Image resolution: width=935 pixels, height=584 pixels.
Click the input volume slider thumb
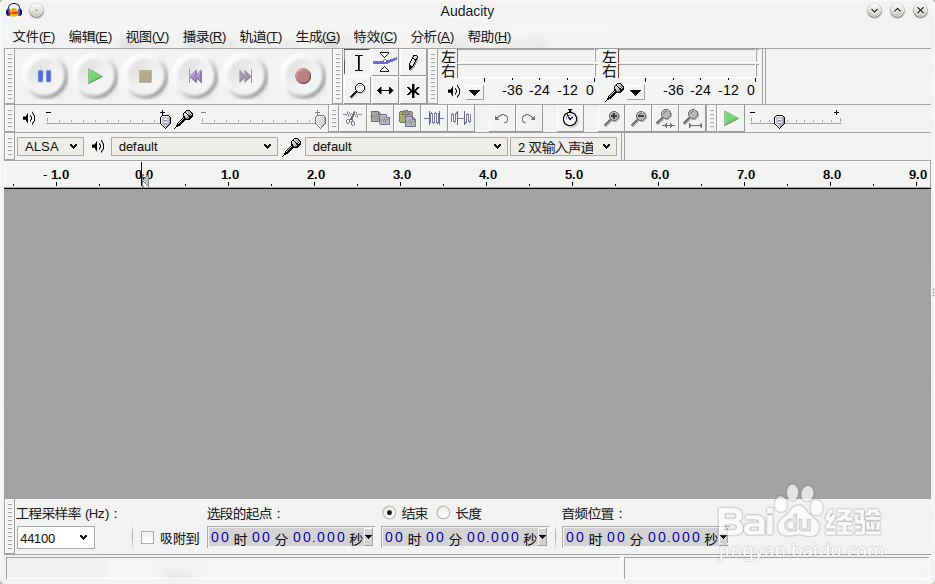(320, 120)
